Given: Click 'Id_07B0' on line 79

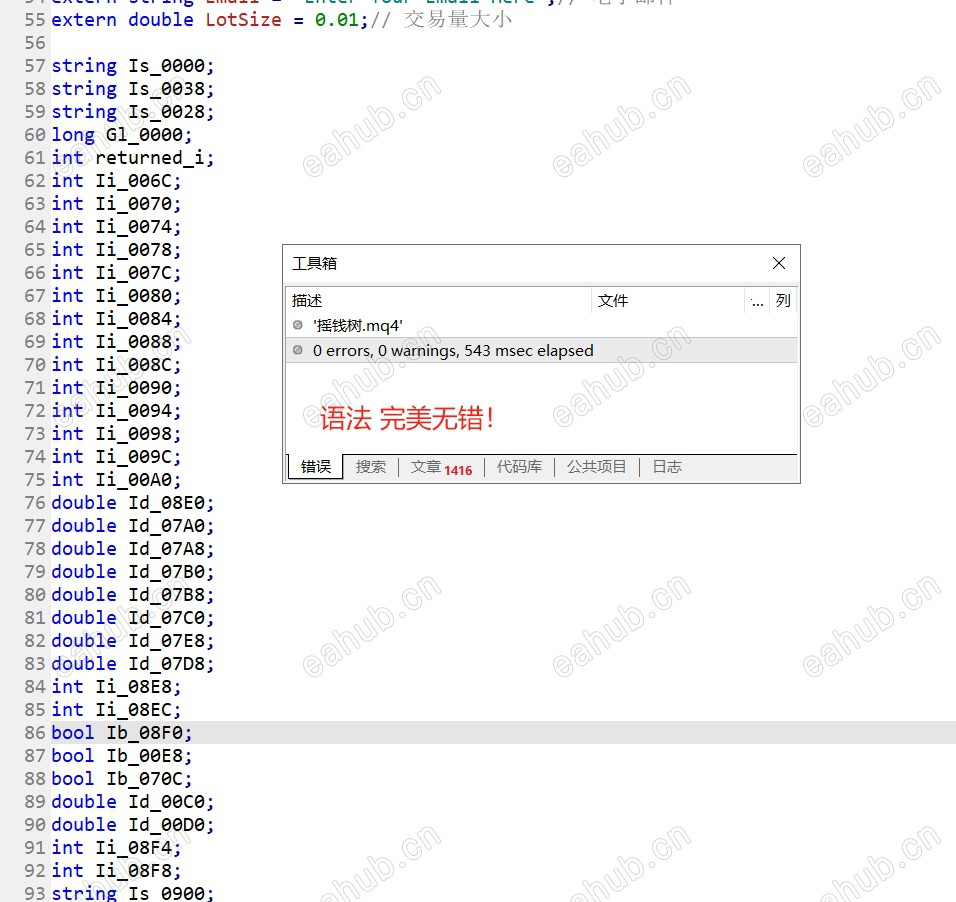Looking at the screenshot, I should click(x=166, y=572).
